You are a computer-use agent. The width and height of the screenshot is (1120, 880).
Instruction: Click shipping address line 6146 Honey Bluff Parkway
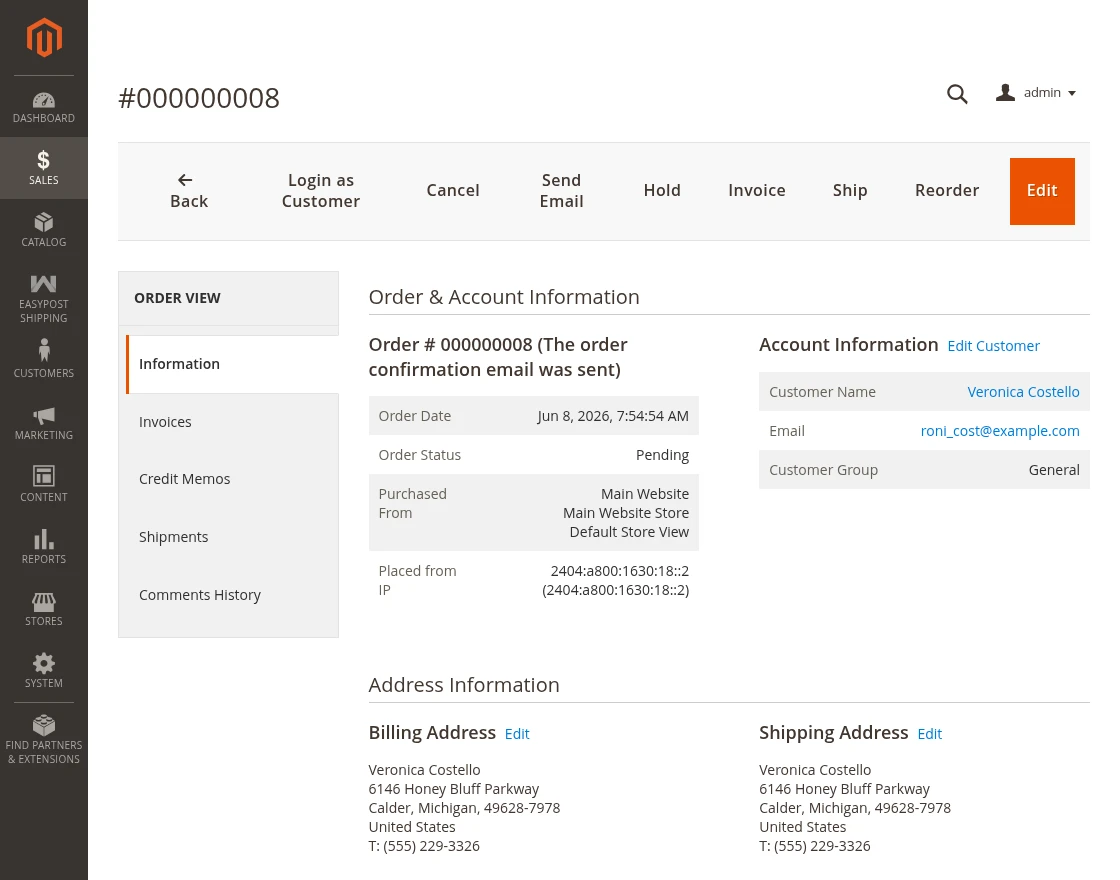click(844, 789)
